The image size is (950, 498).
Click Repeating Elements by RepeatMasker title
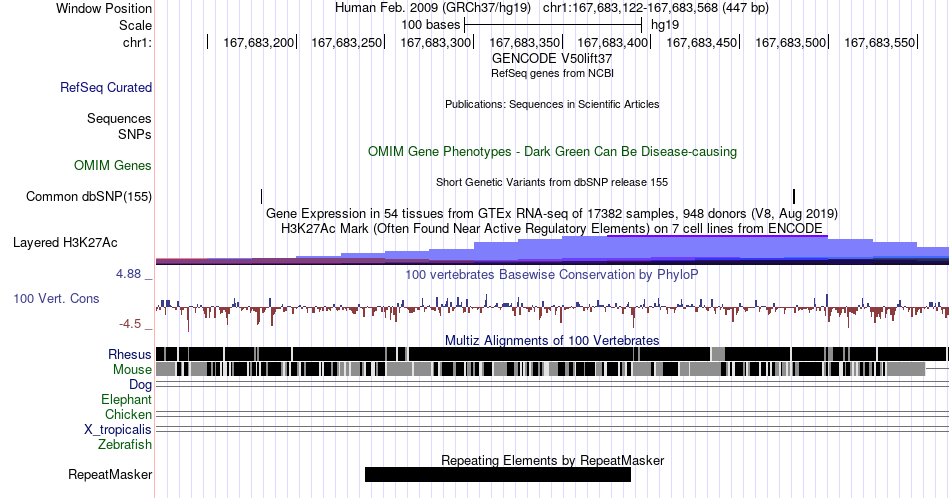(552, 460)
